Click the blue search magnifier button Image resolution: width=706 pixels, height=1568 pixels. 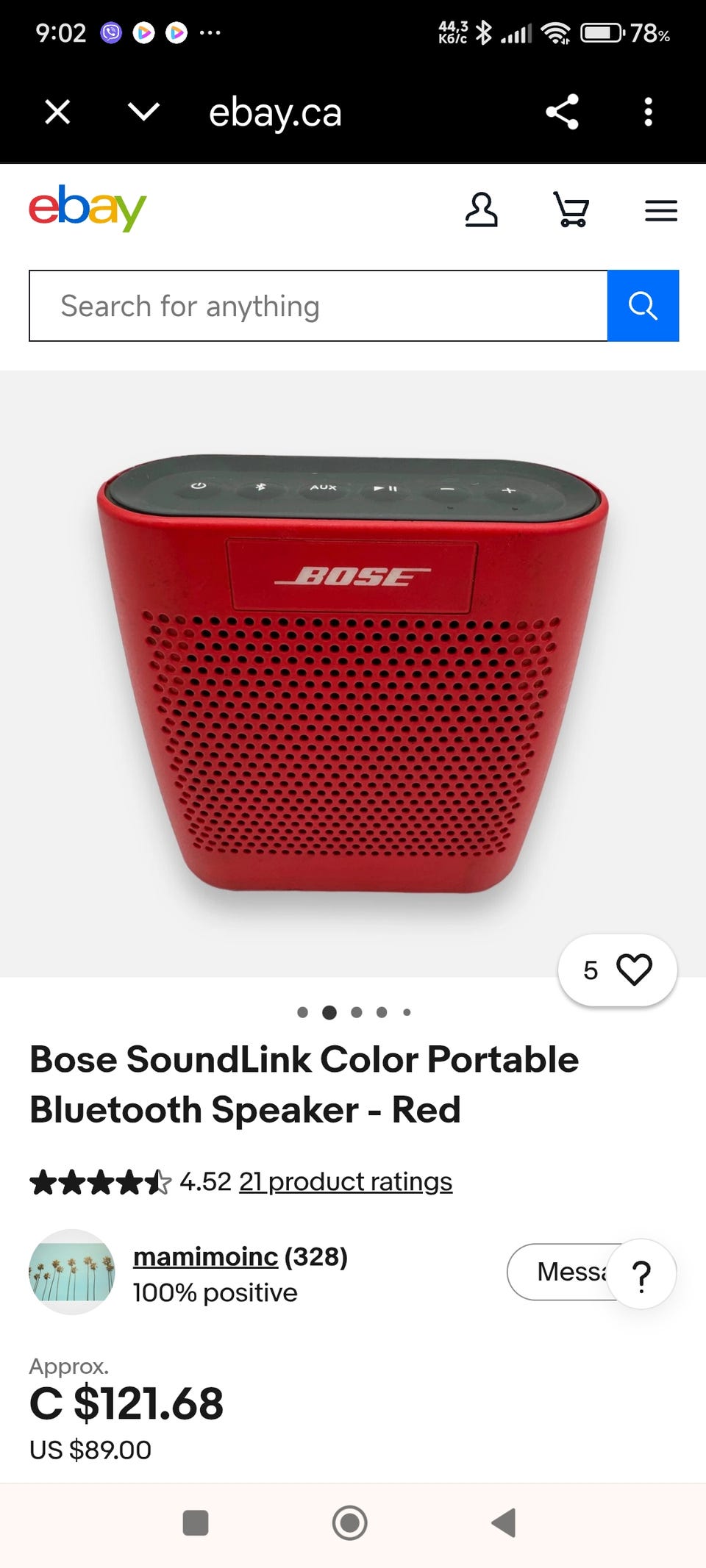643,306
